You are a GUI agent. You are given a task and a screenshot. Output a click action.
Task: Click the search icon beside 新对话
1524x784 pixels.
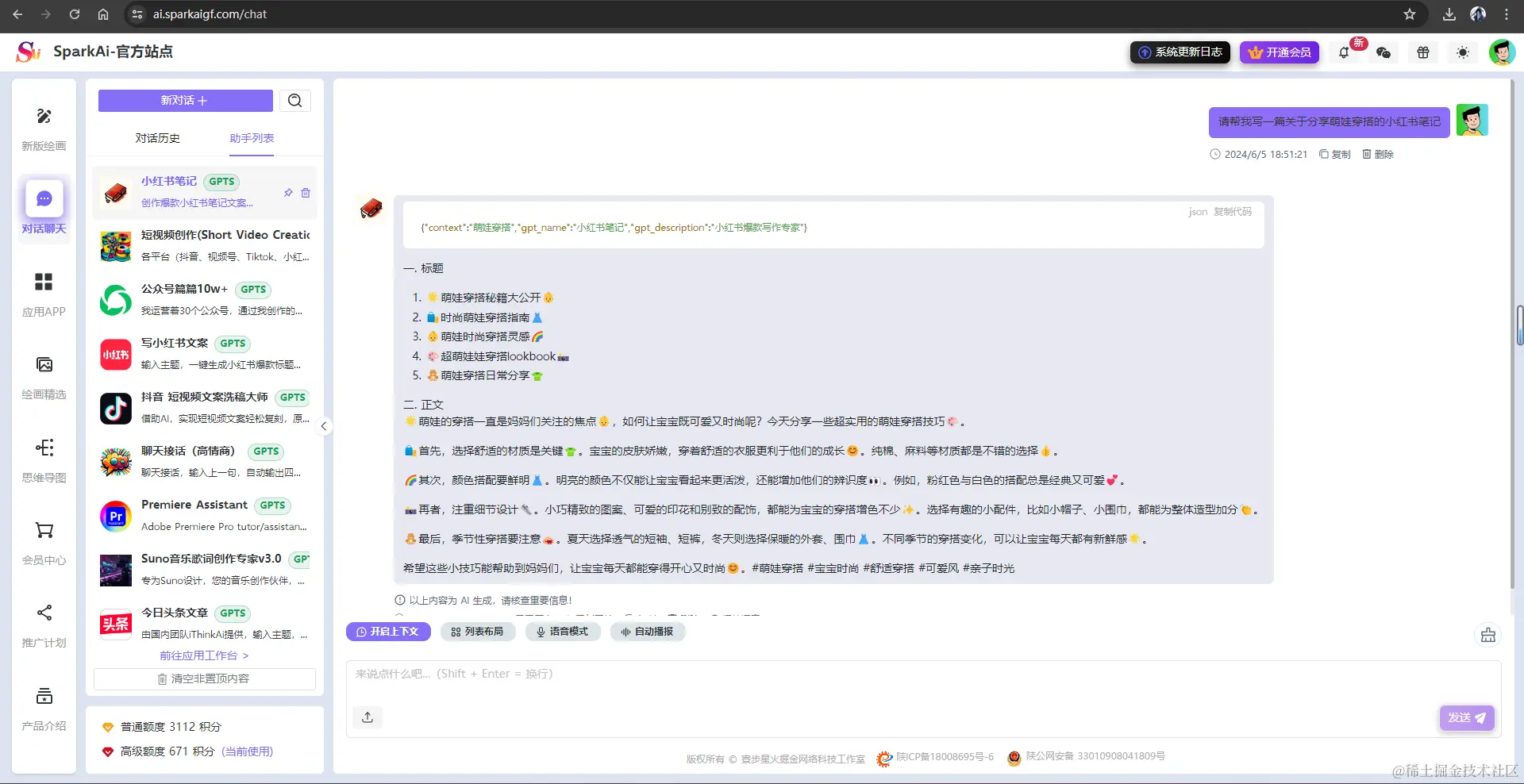[294, 101]
